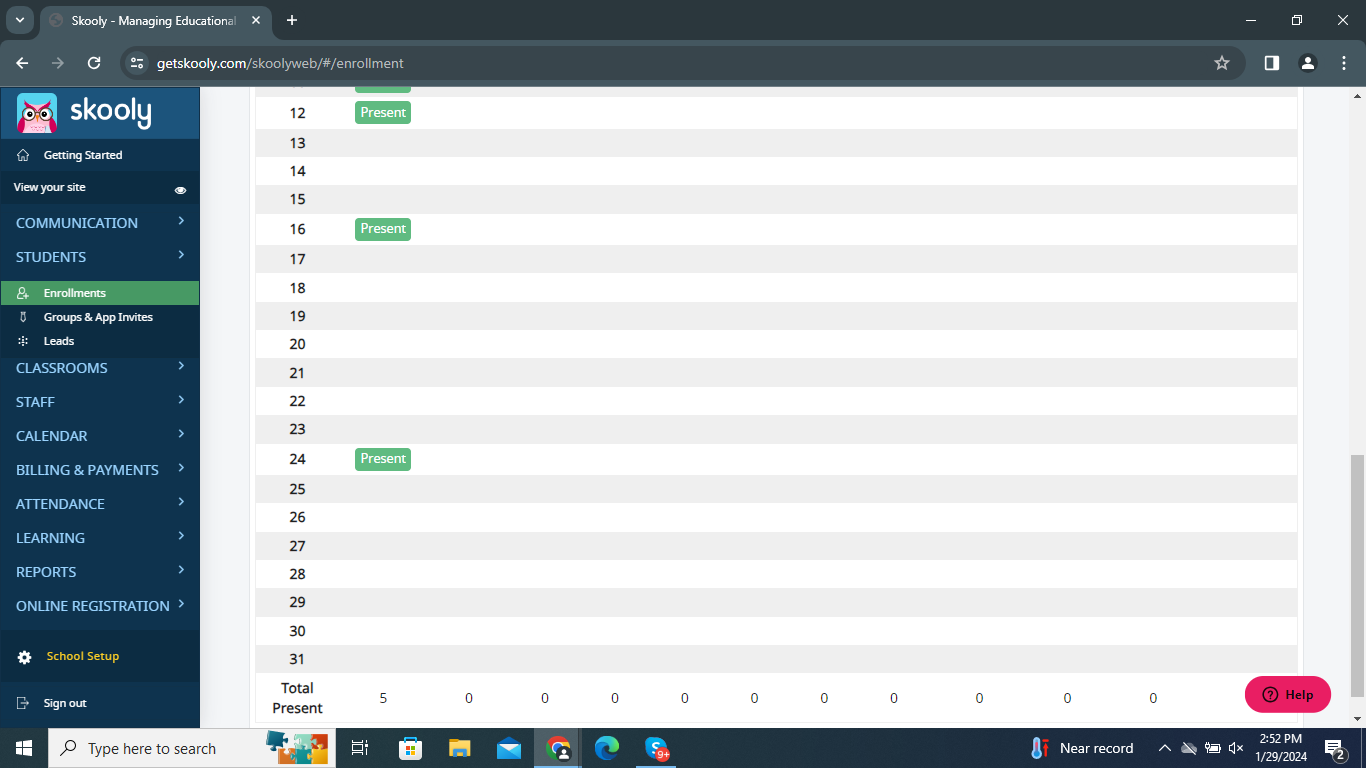Launch Microsoft Store from taskbar
Screen dimensions: 1366x768
click(x=410, y=748)
